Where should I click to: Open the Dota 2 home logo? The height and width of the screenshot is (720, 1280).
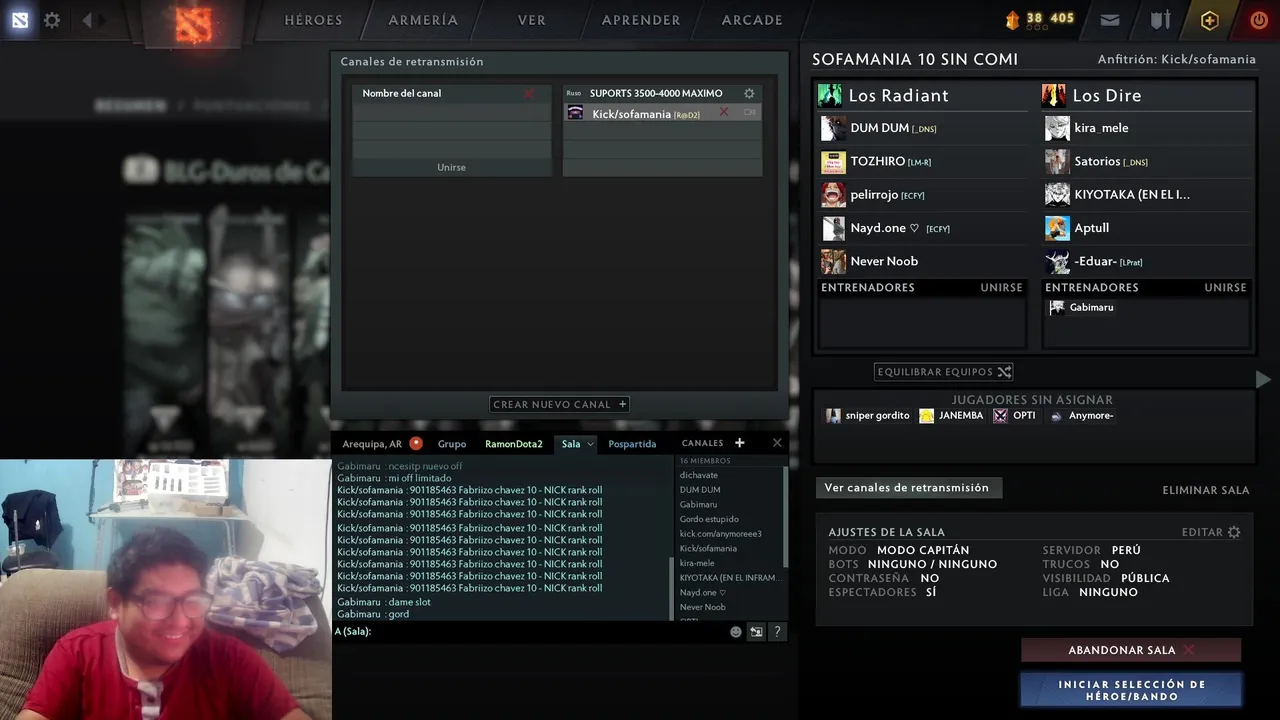pyautogui.click(x=194, y=24)
